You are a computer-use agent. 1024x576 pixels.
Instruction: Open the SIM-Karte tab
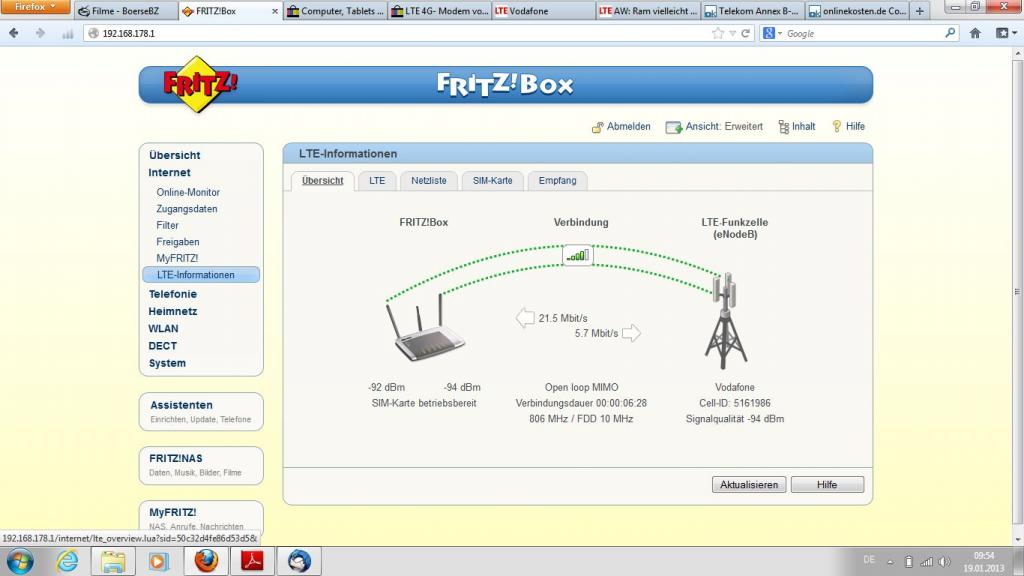[492, 181]
